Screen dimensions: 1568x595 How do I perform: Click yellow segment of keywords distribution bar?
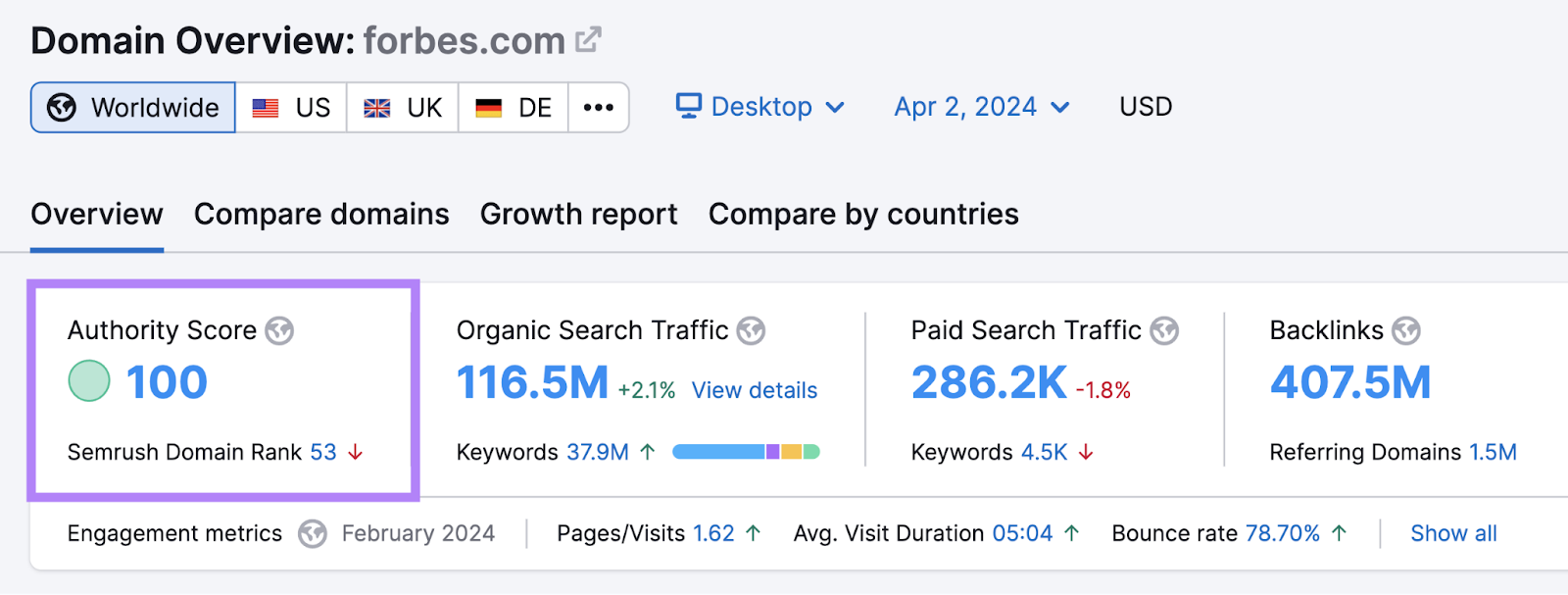point(792,452)
